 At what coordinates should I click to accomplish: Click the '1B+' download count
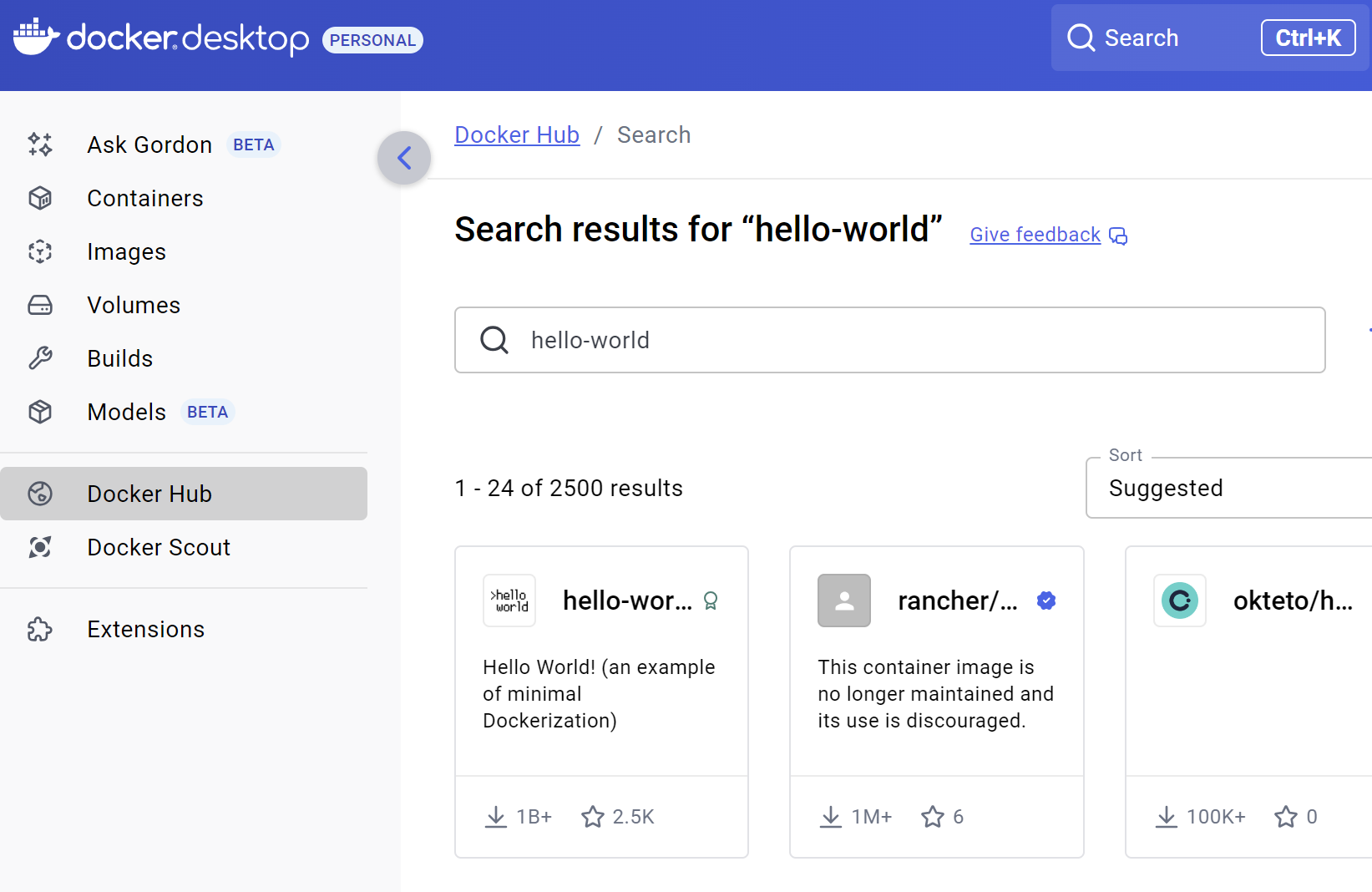(x=534, y=817)
